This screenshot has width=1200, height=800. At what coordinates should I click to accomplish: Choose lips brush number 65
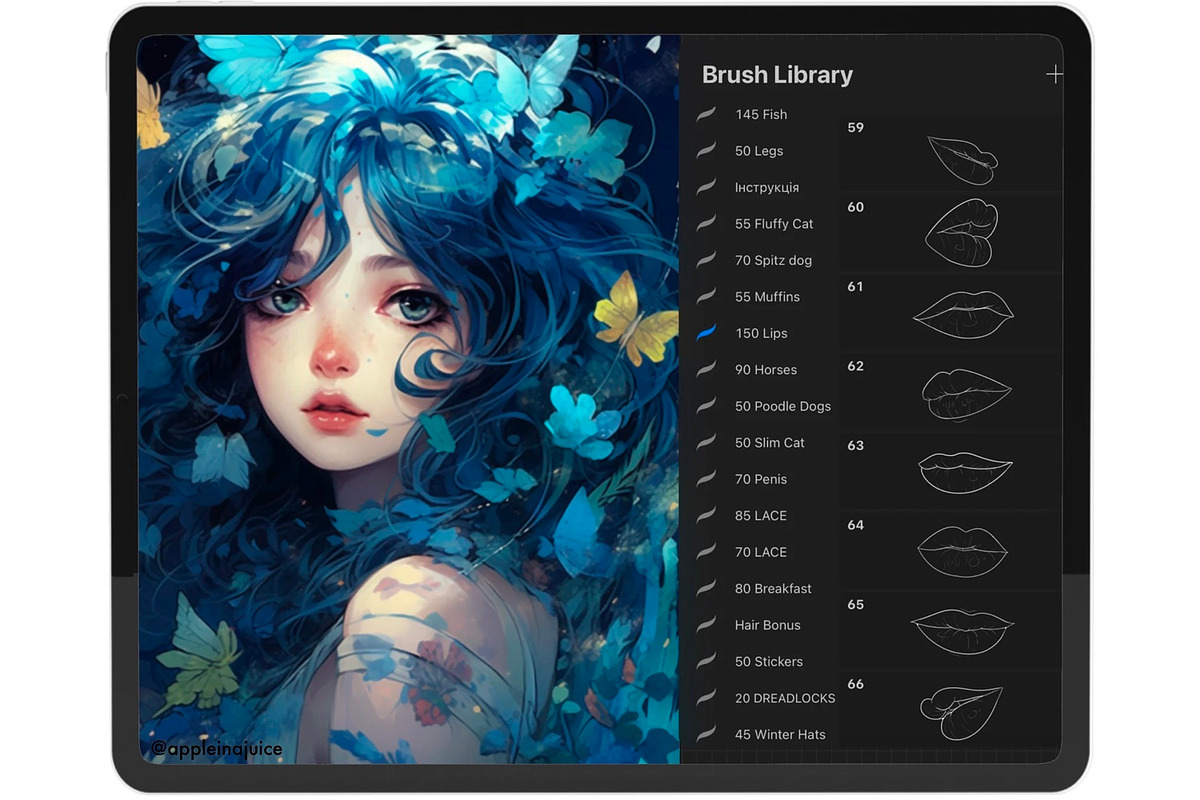[950, 630]
